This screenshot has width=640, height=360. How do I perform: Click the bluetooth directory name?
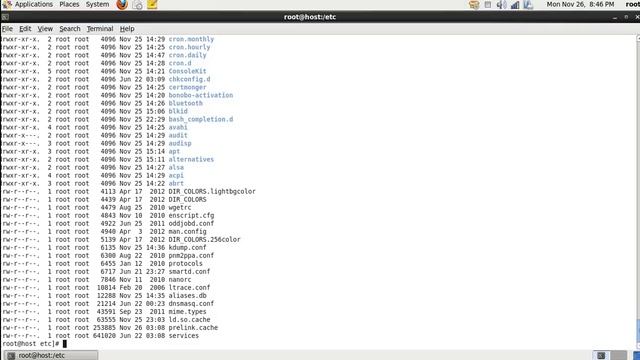pos(185,103)
